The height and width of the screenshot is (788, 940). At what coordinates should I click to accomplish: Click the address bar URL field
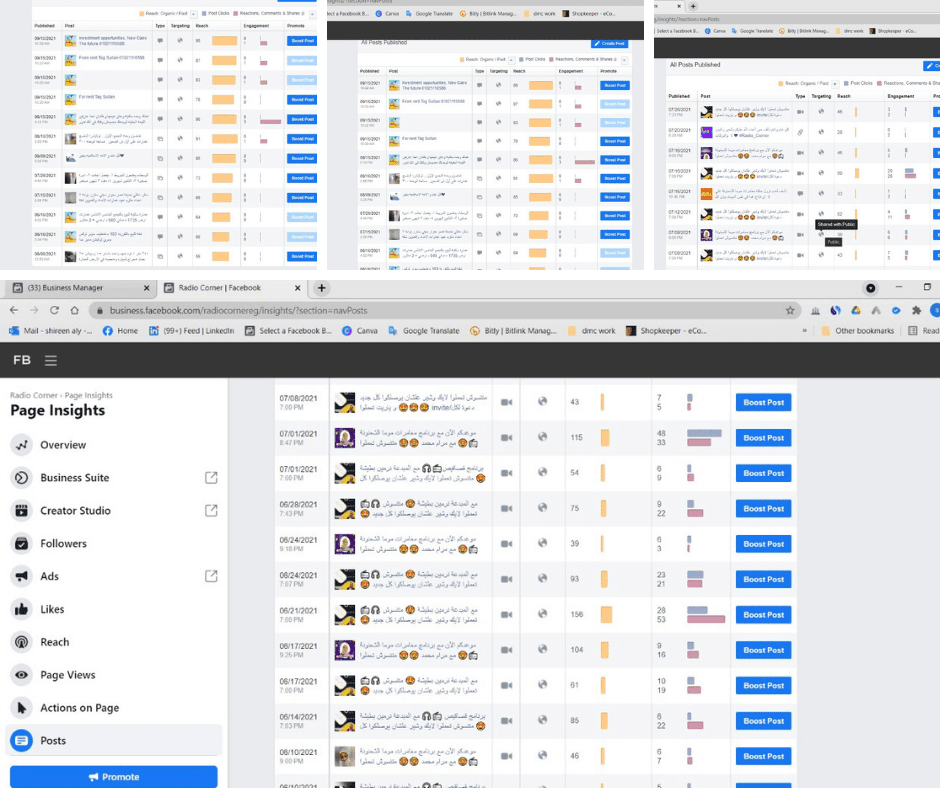[x=444, y=310]
